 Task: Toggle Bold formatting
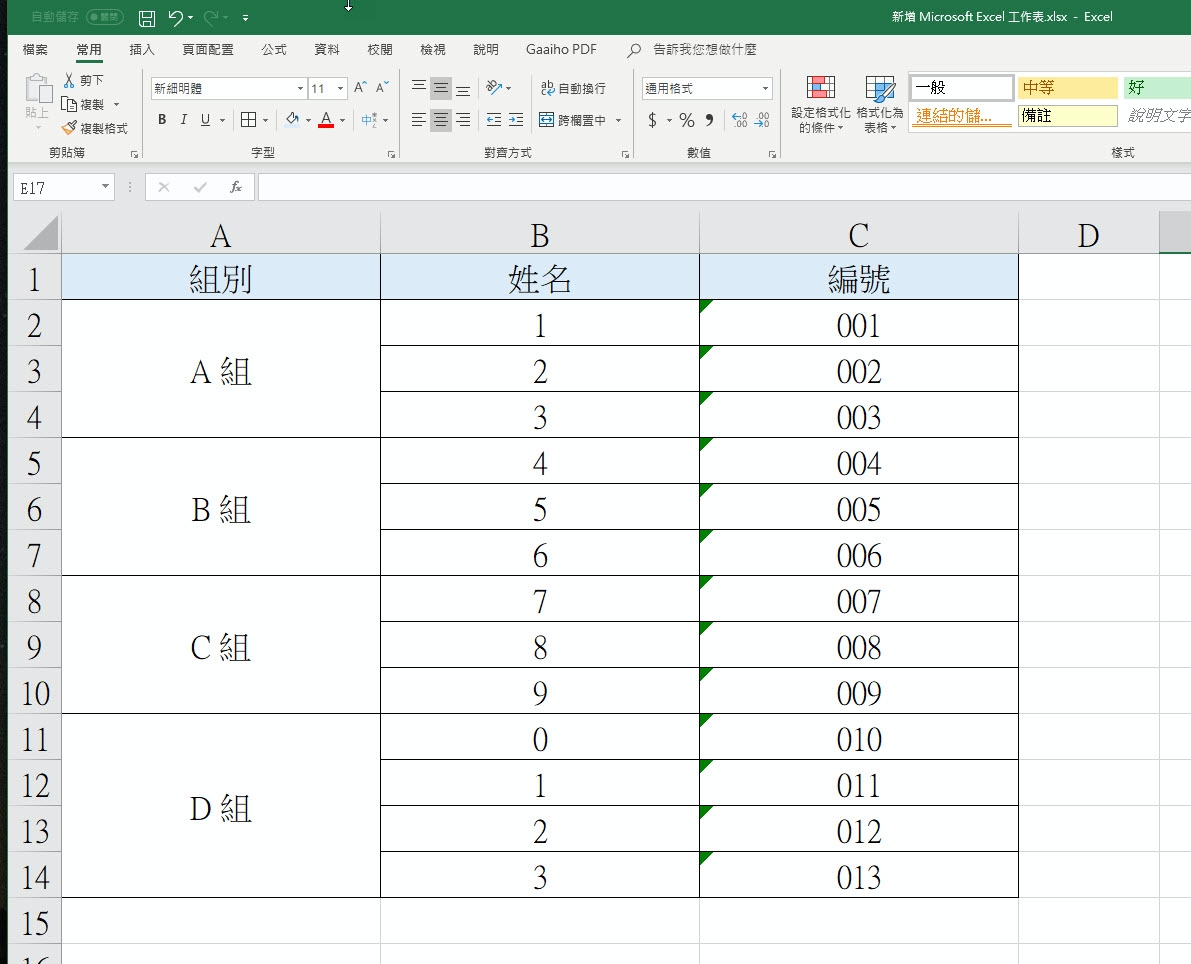[x=162, y=120]
